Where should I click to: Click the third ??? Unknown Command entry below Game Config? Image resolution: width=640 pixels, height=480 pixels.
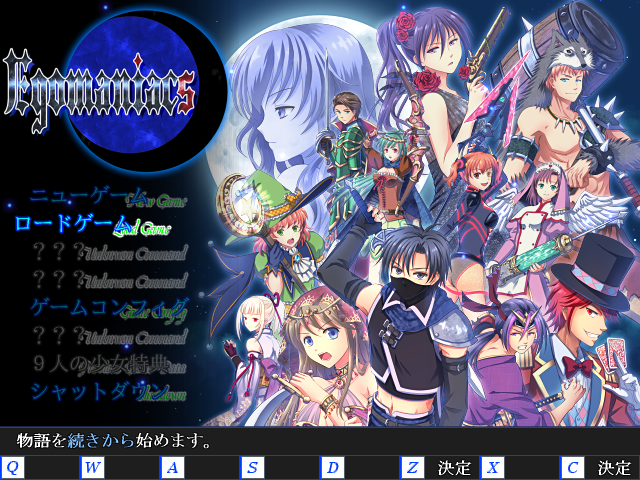(x=110, y=337)
